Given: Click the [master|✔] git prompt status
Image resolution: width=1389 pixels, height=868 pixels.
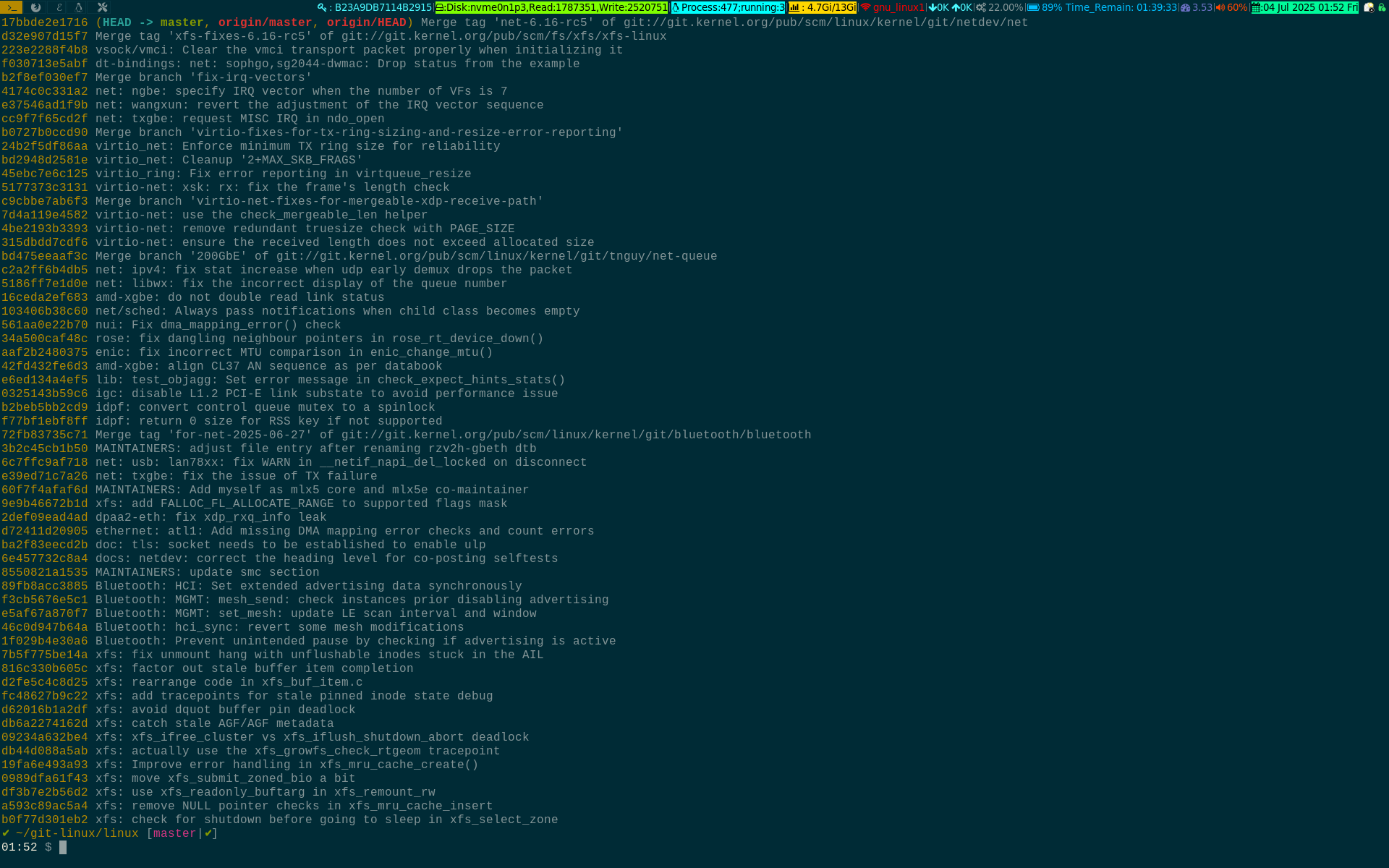Looking at the screenshot, I should pyautogui.click(x=182, y=833).
